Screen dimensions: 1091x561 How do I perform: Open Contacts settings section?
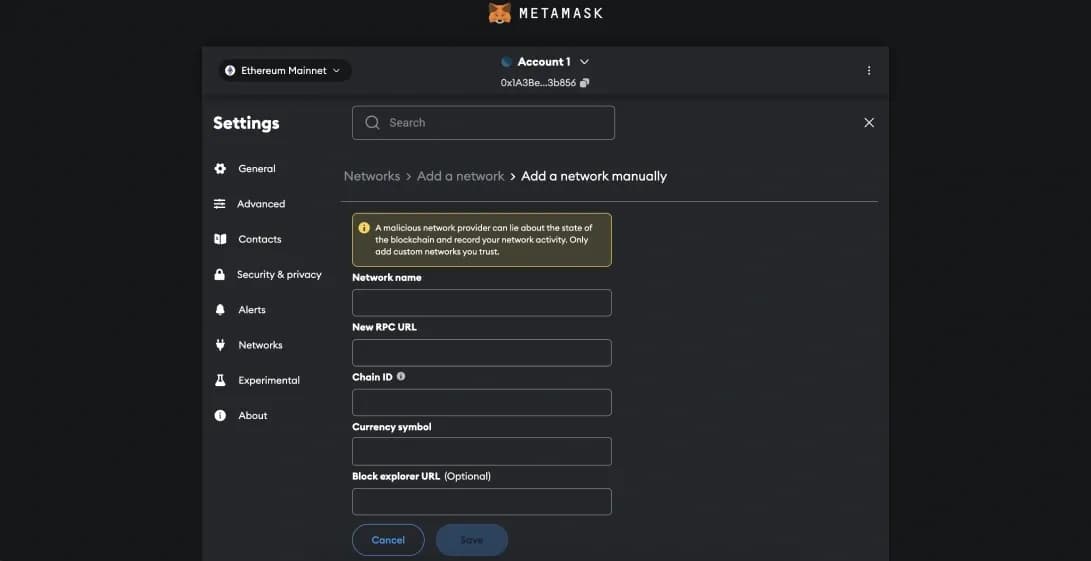pyautogui.click(x=260, y=239)
